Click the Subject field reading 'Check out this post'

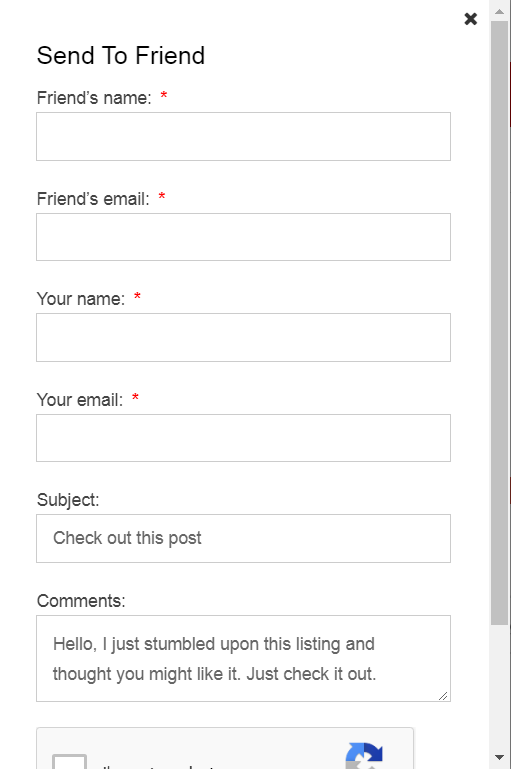(243, 538)
